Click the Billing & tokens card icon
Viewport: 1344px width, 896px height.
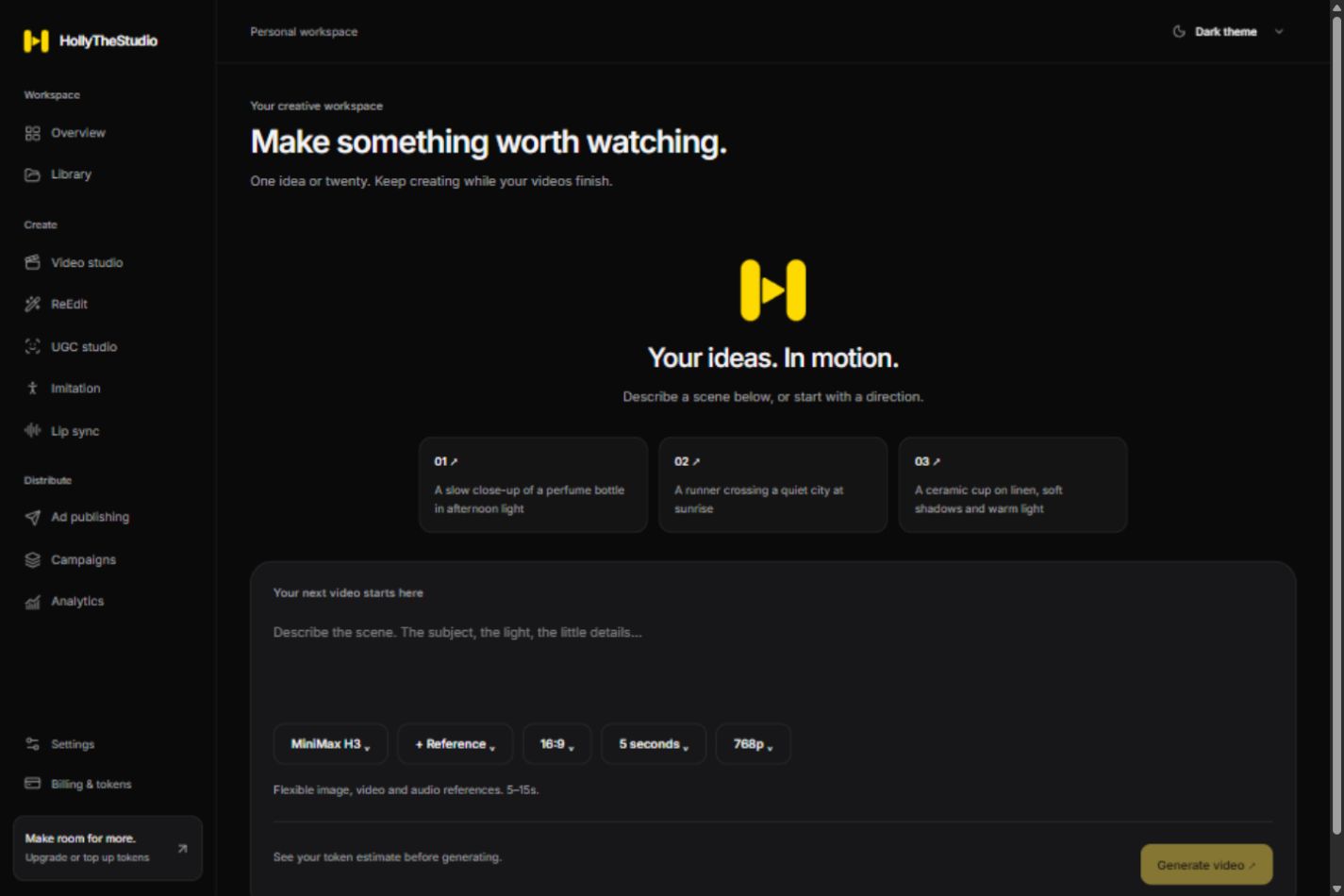tap(33, 784)
